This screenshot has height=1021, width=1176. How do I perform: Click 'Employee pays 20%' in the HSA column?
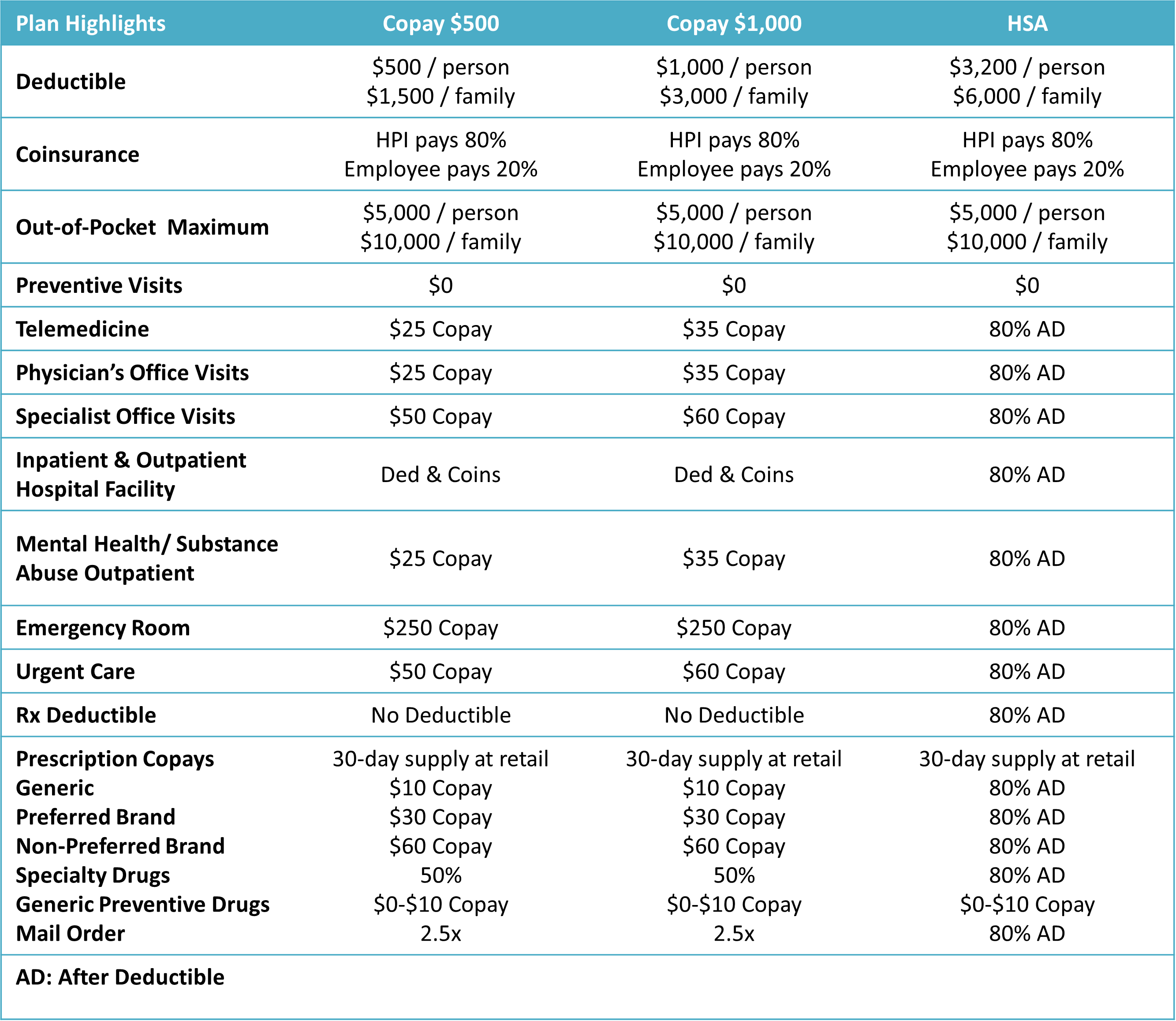click(1027, 169)
